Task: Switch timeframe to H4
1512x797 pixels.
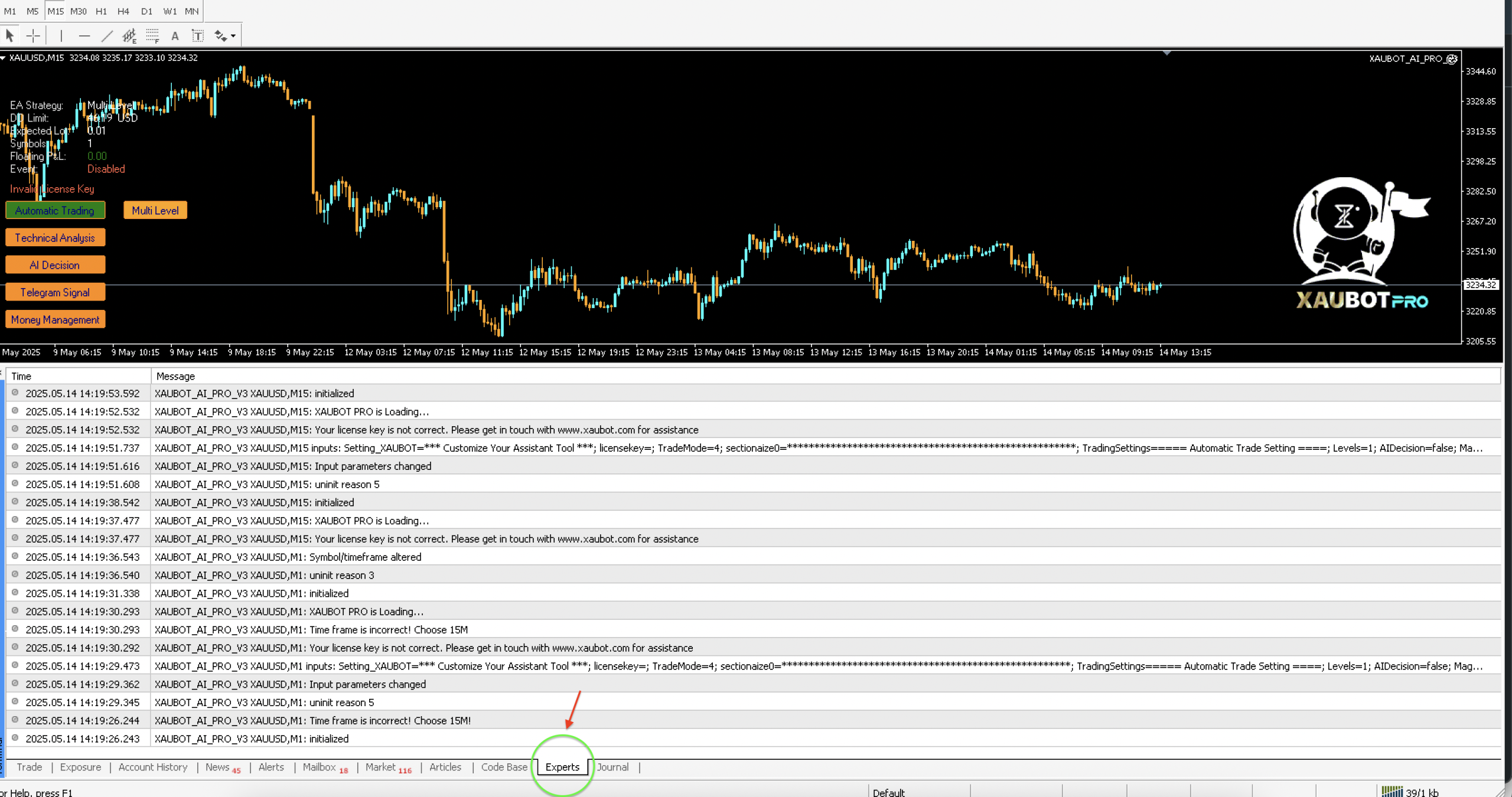Action: point(123,11)
